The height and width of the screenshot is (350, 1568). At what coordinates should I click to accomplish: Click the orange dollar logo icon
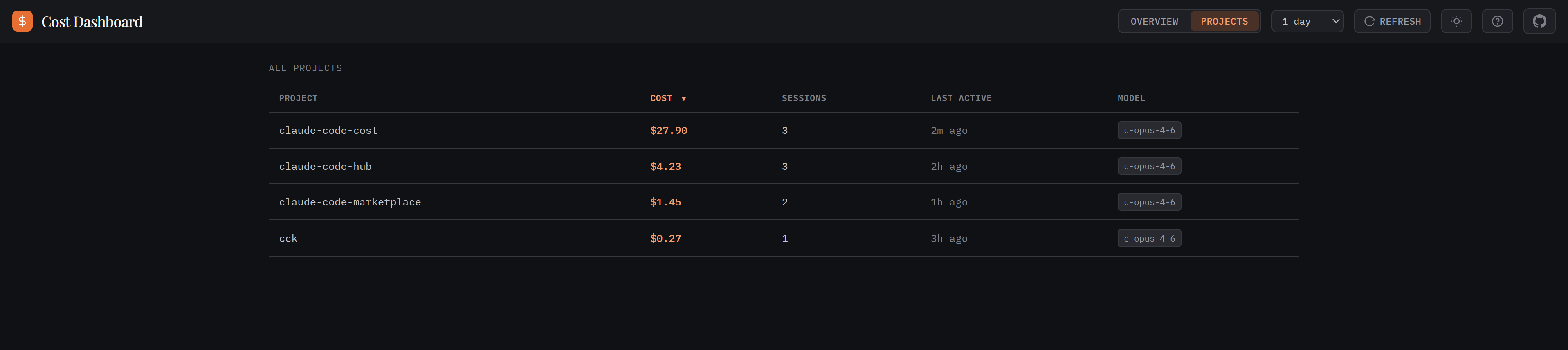coord(22,21)
